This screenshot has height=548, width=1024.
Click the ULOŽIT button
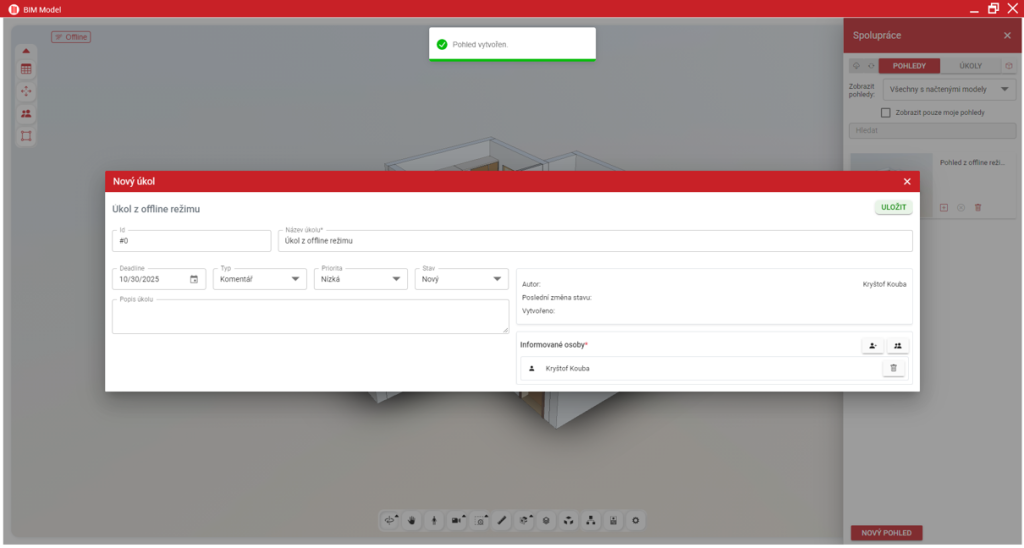(893, 207)
